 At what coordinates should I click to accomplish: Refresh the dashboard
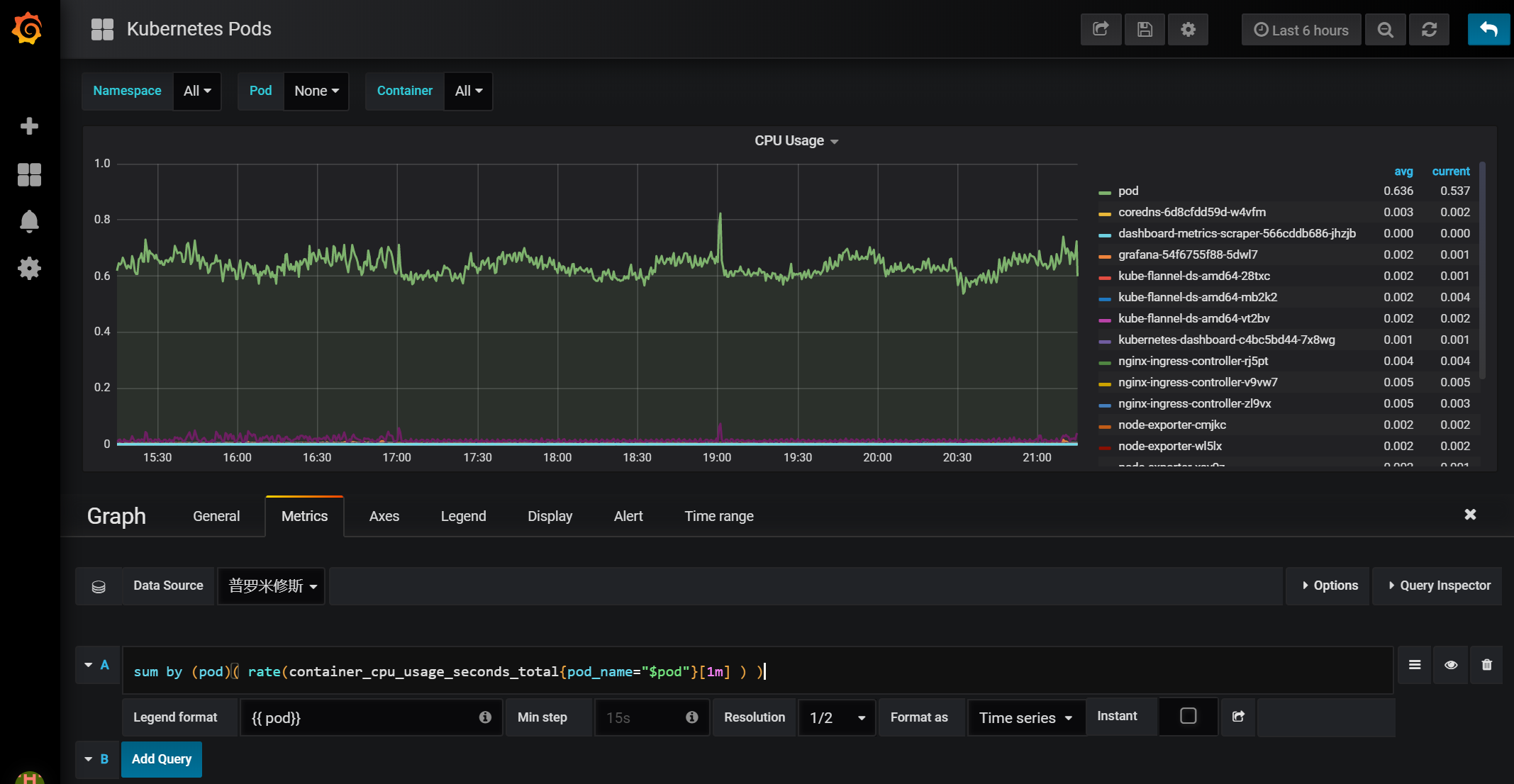(1429, 30)
